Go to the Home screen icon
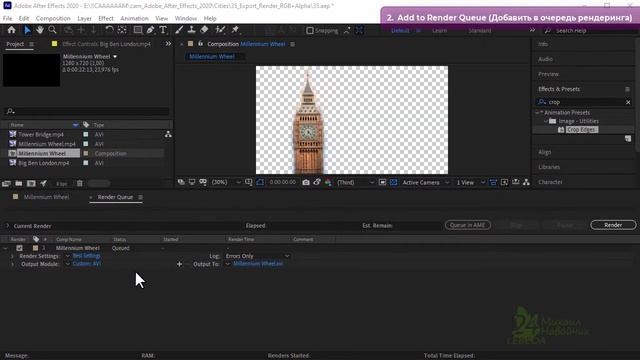640x360 pixels. click(x=11, y=30)
